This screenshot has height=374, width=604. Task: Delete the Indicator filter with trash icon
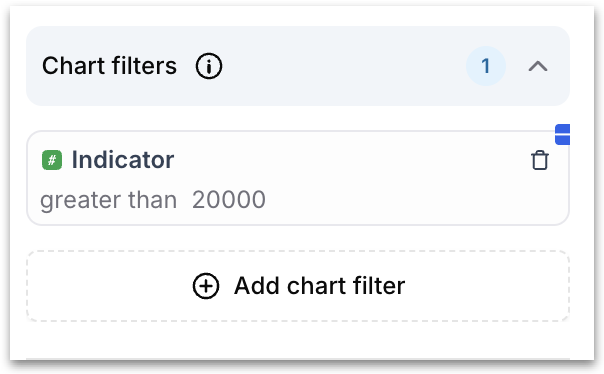tap(540, 160)
